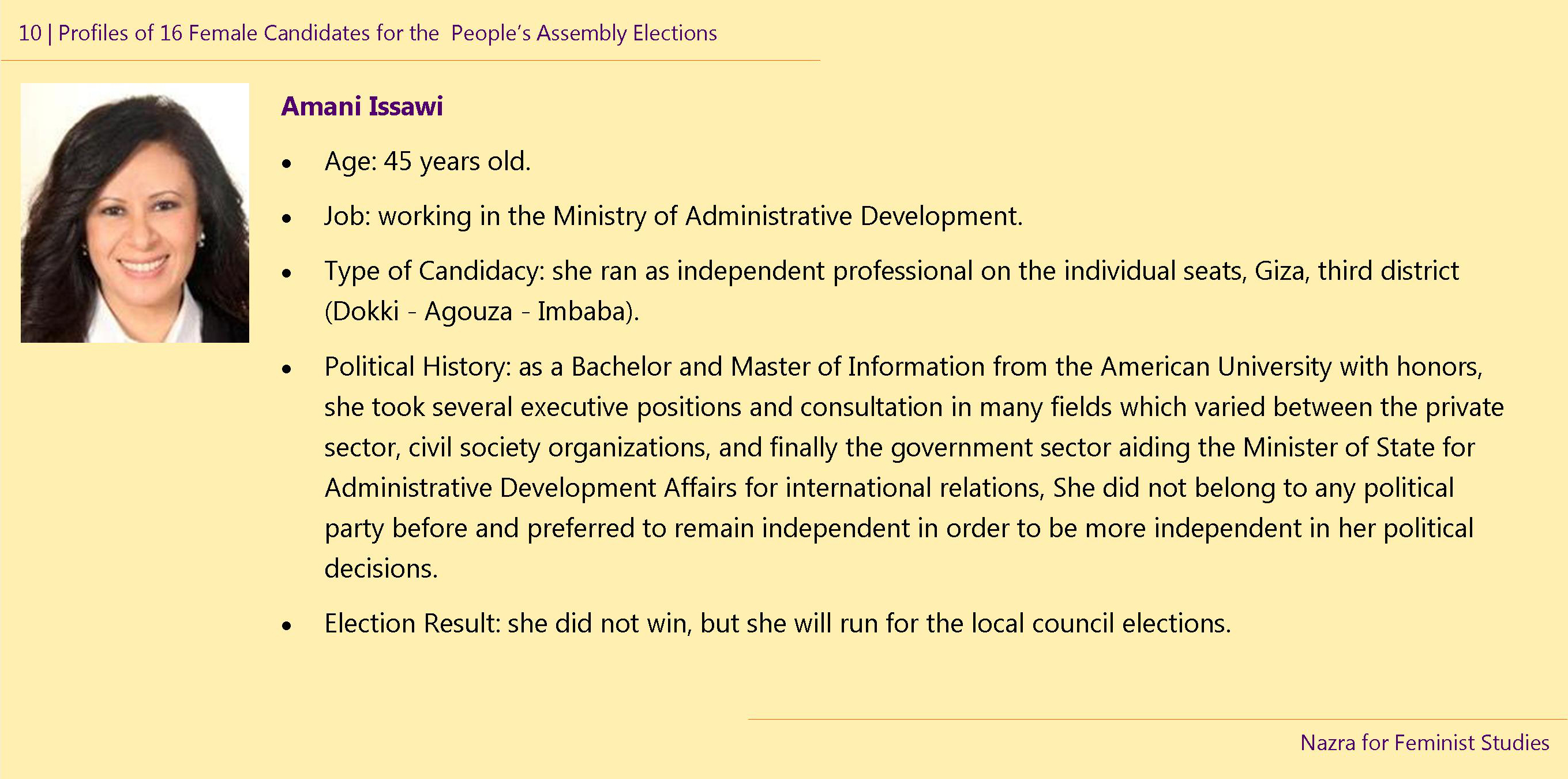The height and width of the screenshot is (779, 1568).
Task: Click the text '(Dokki - Agouza - Imbaba)'
Action: pos(482,311)
